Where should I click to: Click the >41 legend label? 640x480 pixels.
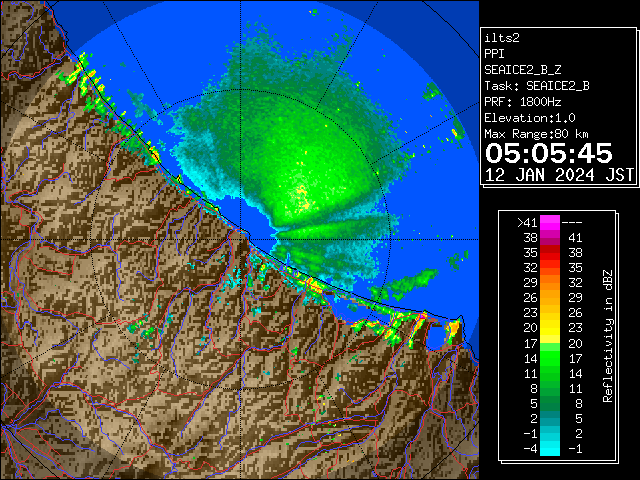tap(527, 223)
